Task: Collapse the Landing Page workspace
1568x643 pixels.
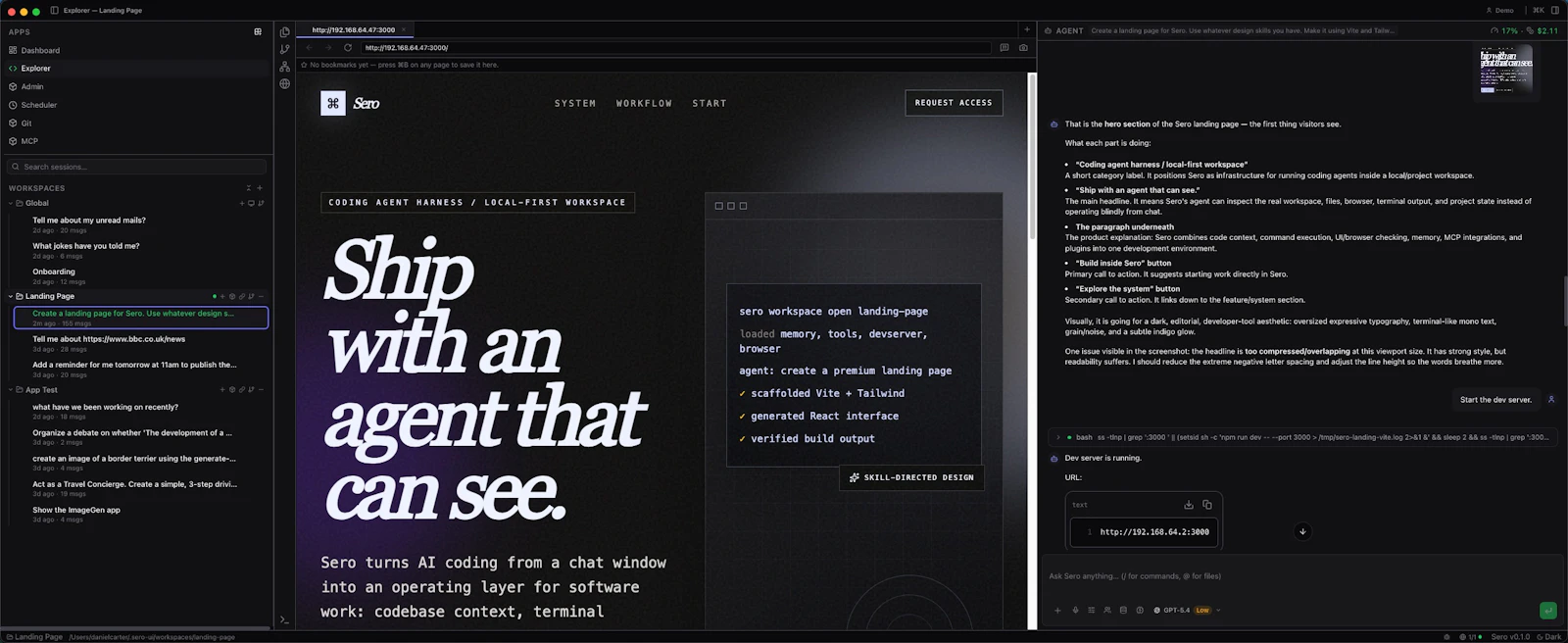Action: click(11, 296)
